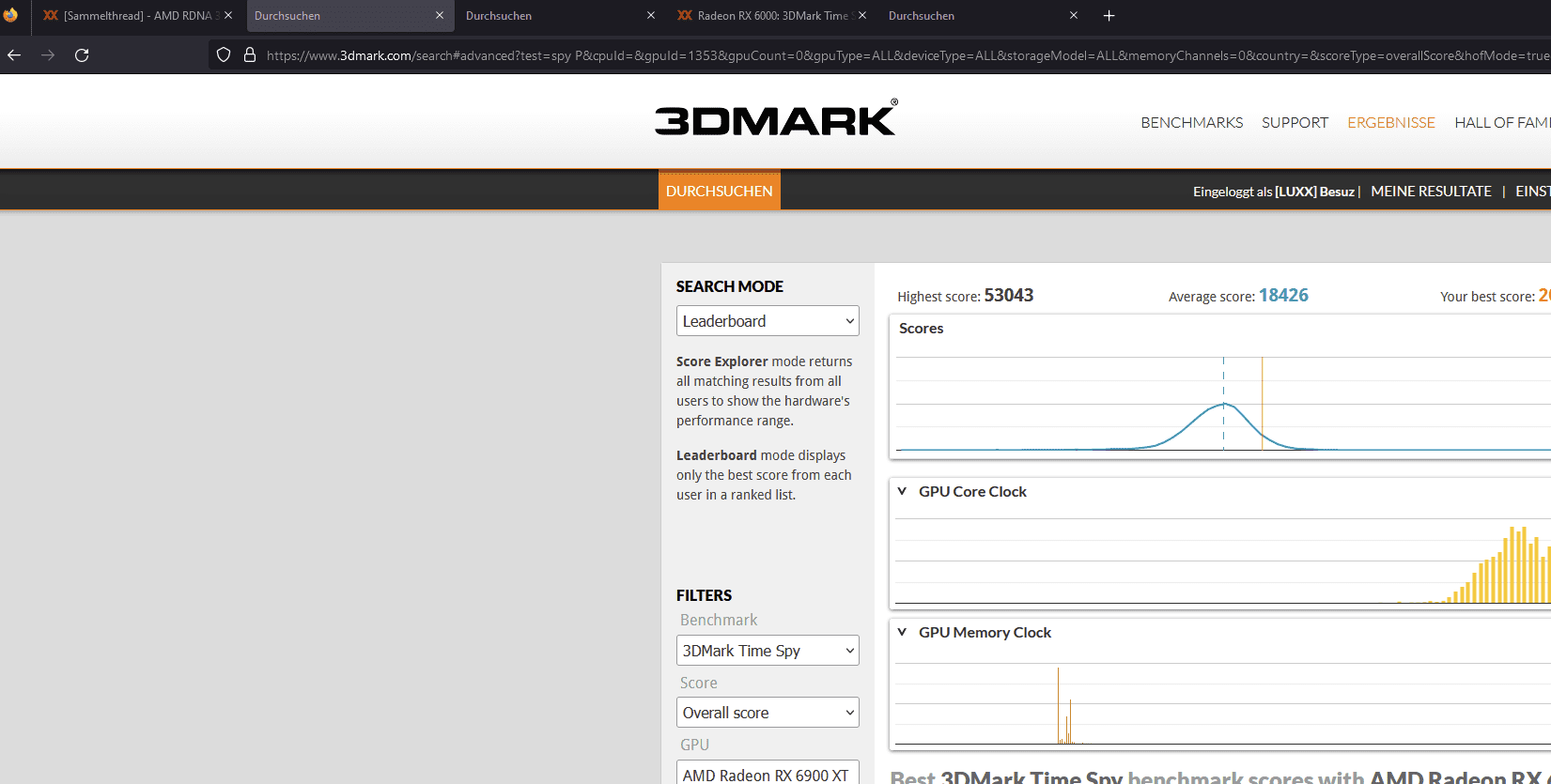Screen dimensions: 1551x784
Task: Go back using the browser back arrow
Action: coord(14,55)
